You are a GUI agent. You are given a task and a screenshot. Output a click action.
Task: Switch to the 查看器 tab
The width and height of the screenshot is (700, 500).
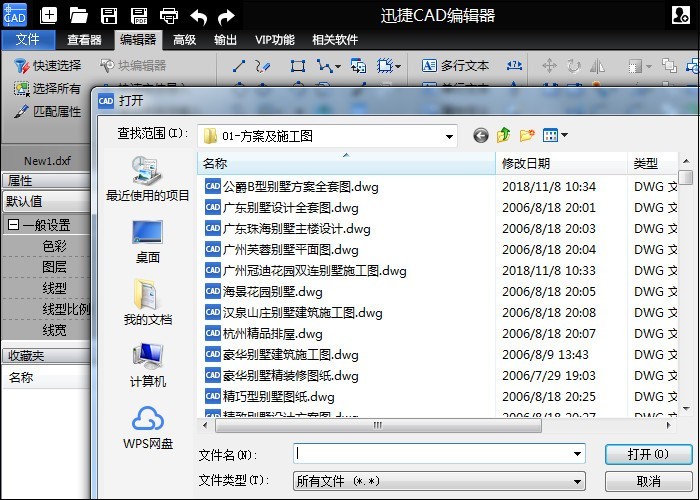pyautogui.click(x=84, y=40)
